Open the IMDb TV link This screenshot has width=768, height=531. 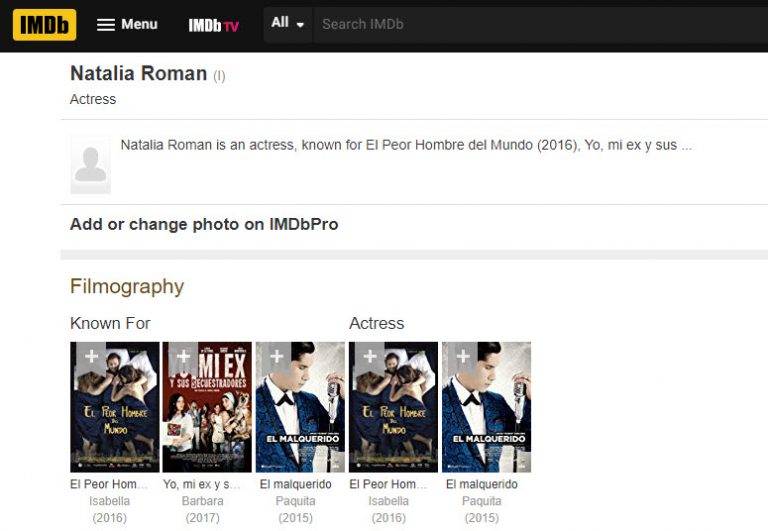[x=214, y=25]
